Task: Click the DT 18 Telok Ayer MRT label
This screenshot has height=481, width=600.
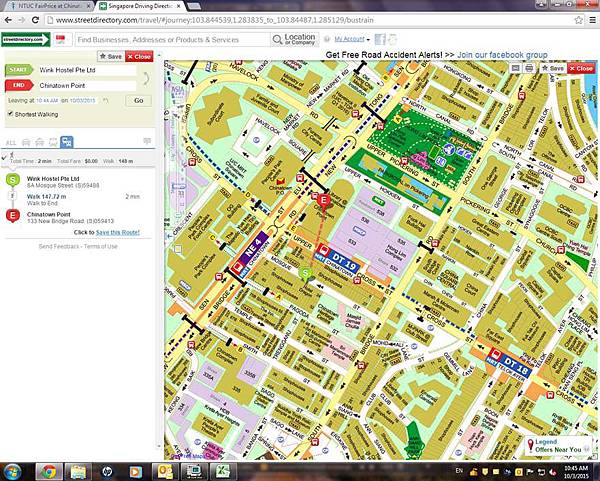Action: click(509, 363)
